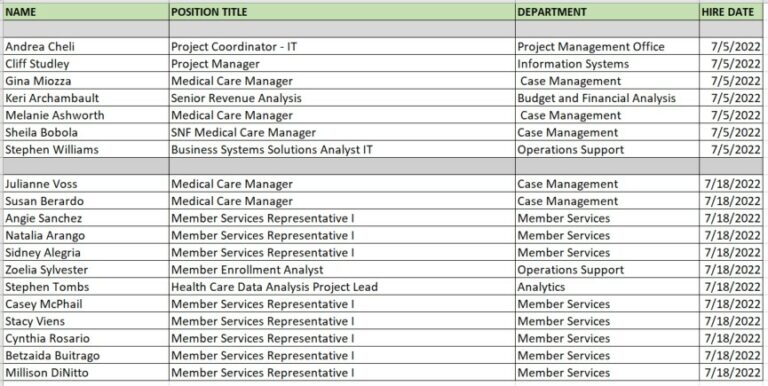Viewport: 768px width, 386px height.
Task: Select SNF Medical Care Manager cell
Action: pyautogui.click(x=342, y=132)
